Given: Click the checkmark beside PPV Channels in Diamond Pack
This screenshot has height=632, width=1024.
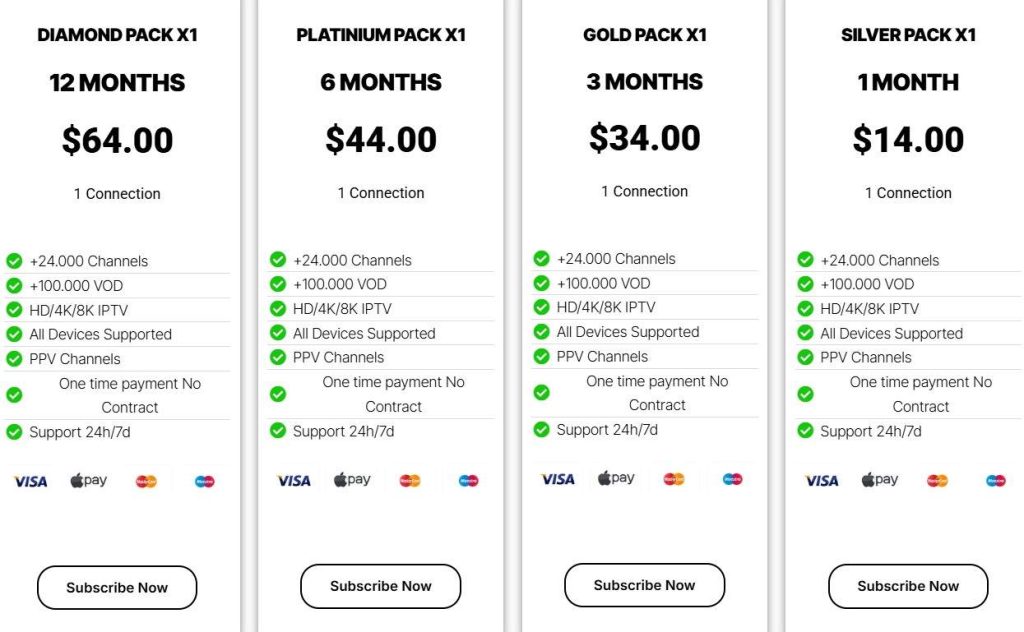Looking at the screenshot, I should pos(14,357).
